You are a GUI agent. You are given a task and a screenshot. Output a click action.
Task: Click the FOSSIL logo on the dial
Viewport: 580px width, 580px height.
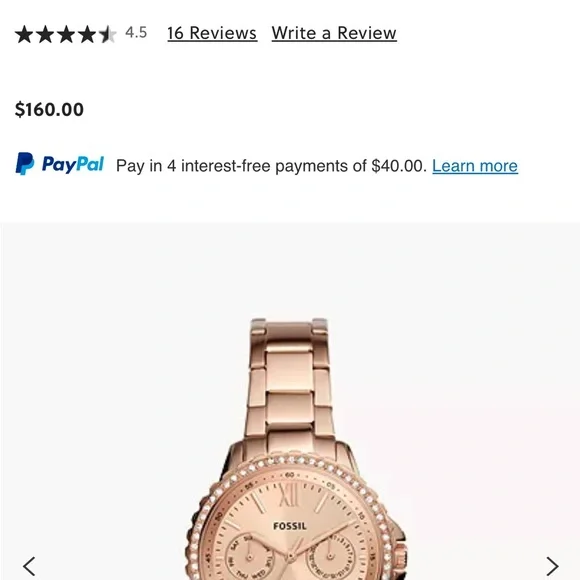290,526
